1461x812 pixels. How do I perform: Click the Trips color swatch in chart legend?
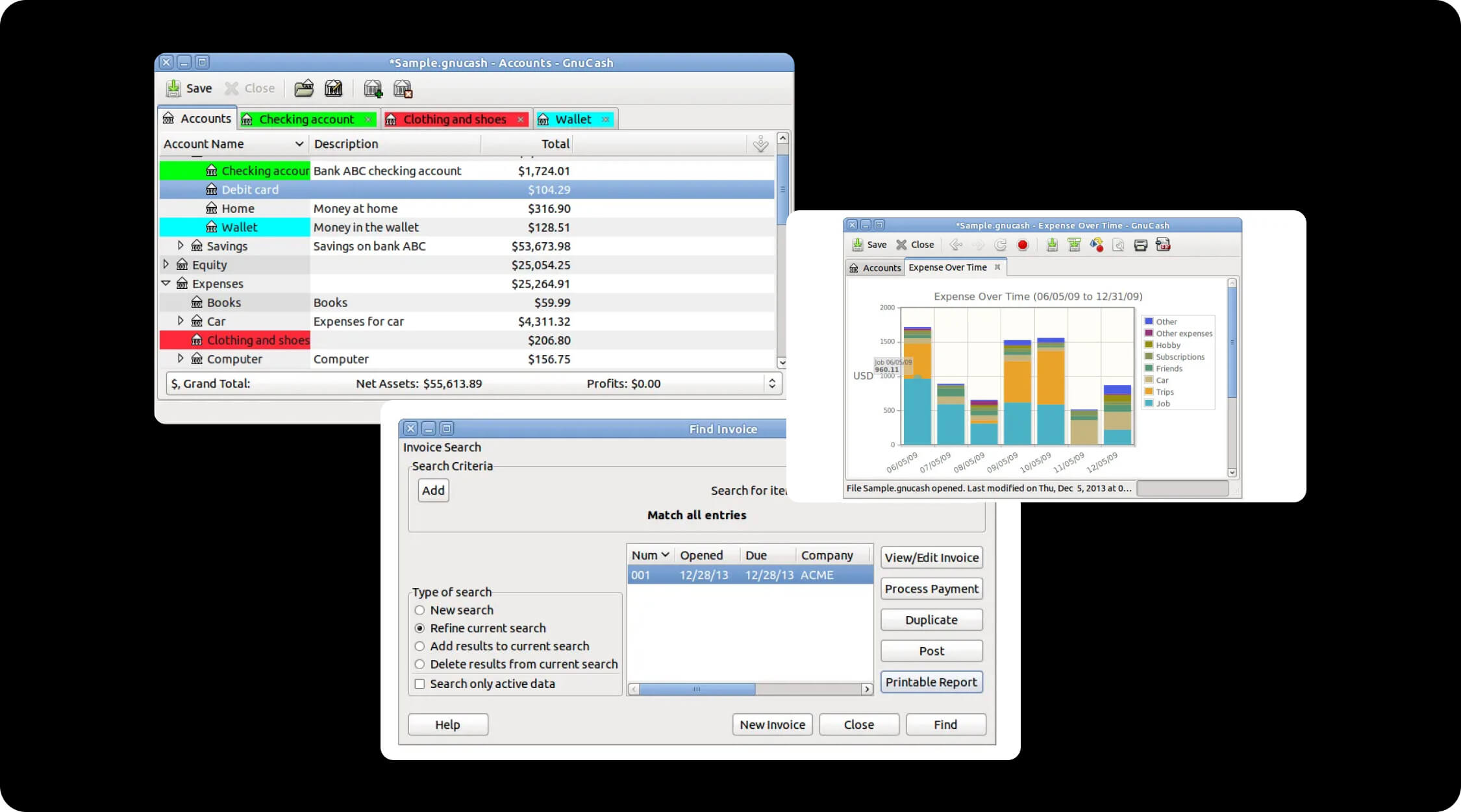(1149, 391)
